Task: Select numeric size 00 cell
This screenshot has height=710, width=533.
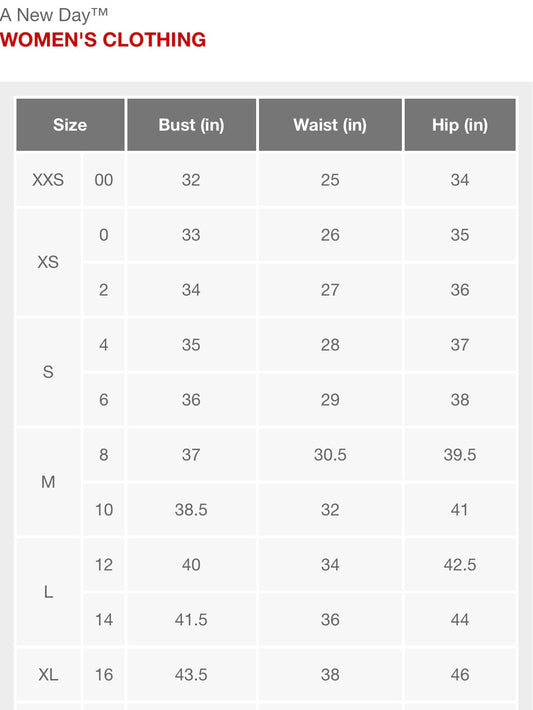Action: [x=104, y=180]
